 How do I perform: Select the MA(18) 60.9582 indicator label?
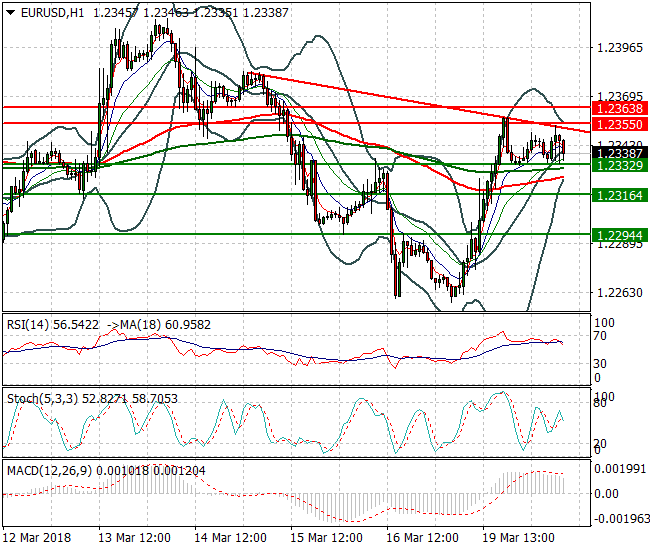pyautogui.click(x=165, y=325)
